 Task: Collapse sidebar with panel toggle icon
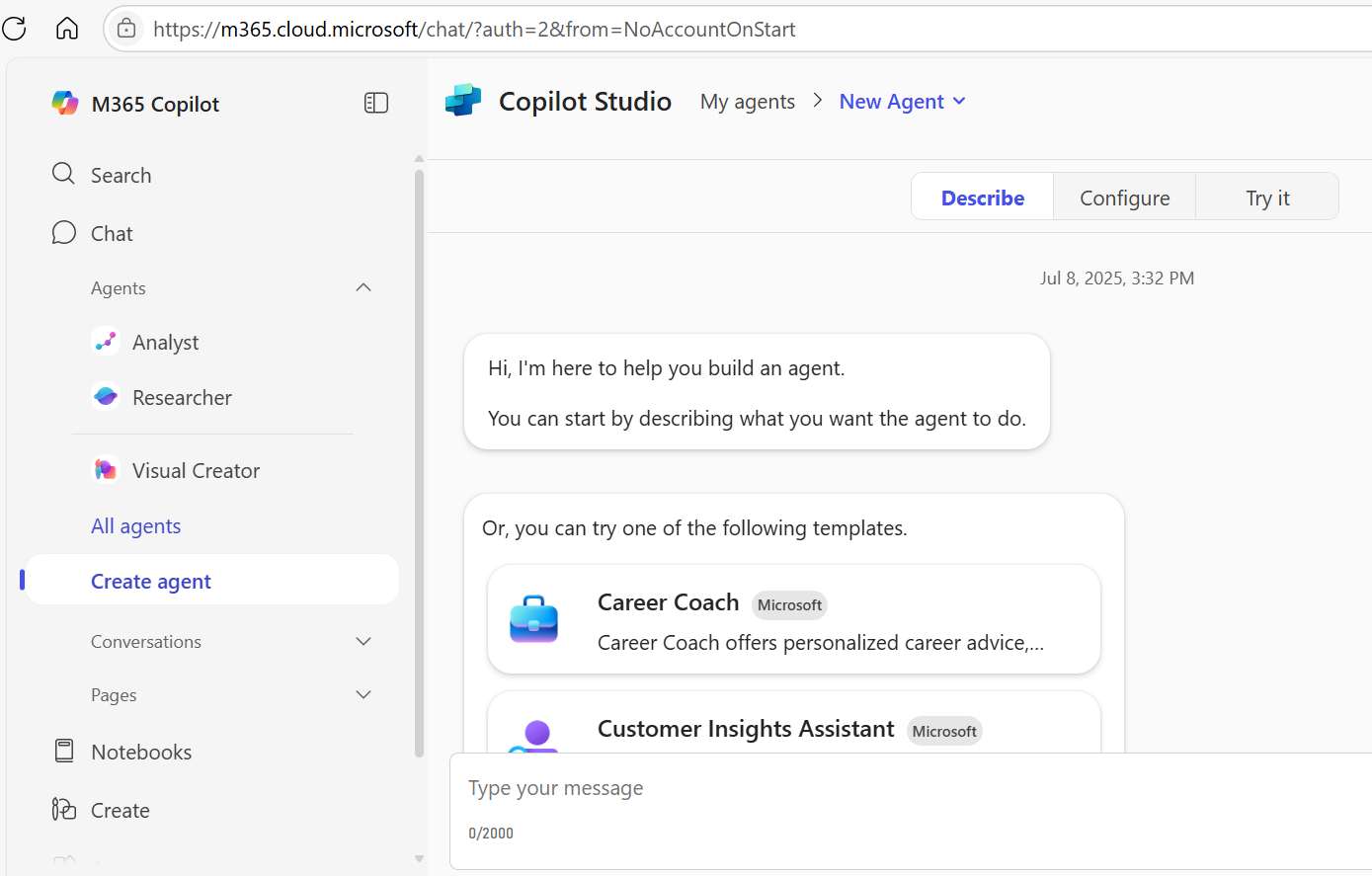[x=376, y=103]
